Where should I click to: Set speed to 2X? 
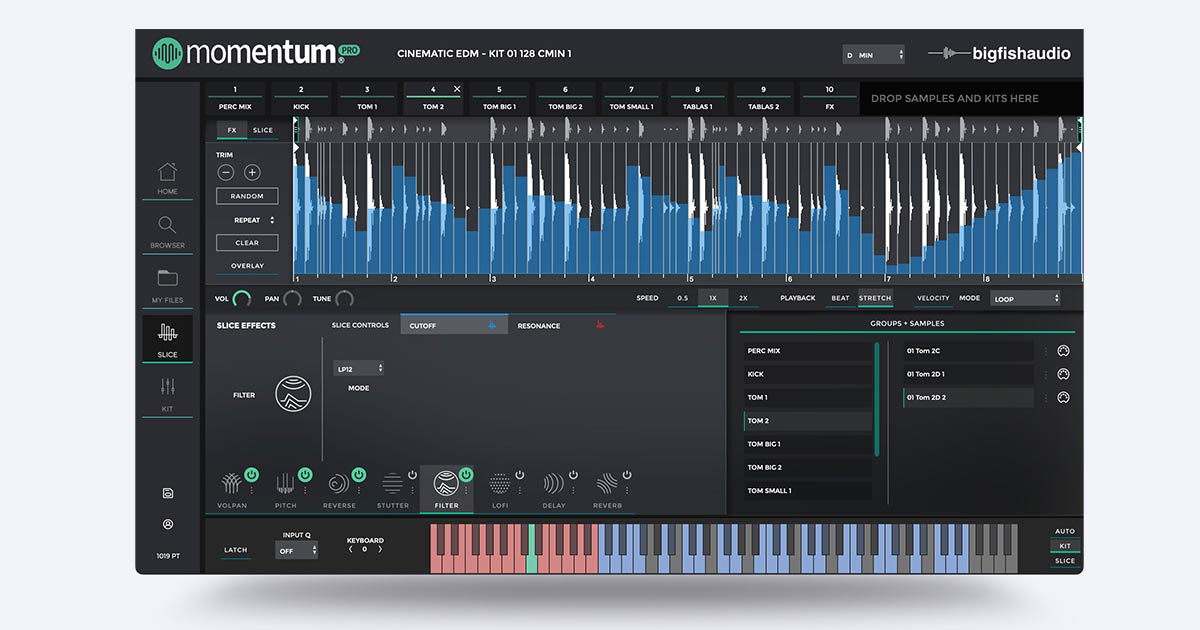[743, 298]
